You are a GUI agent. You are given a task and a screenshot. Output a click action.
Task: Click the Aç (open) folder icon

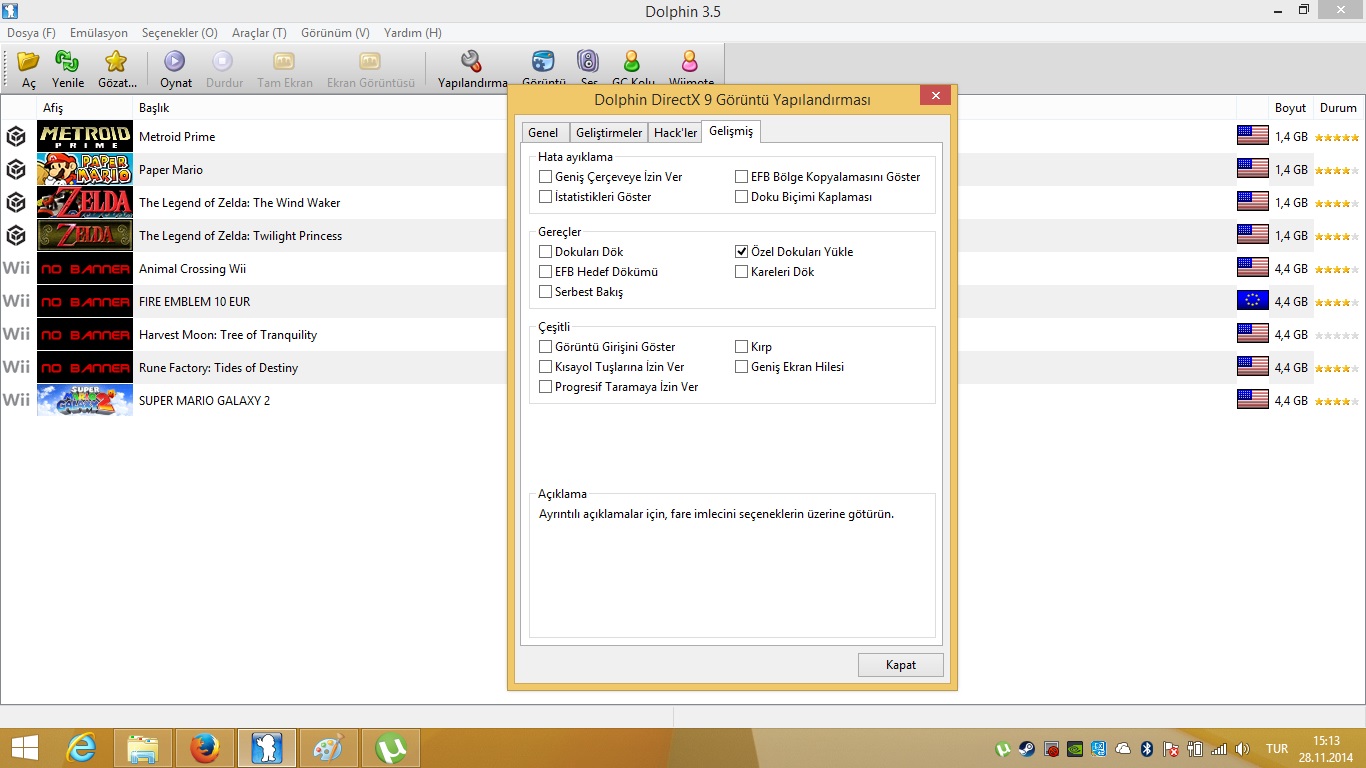point(29,62)
